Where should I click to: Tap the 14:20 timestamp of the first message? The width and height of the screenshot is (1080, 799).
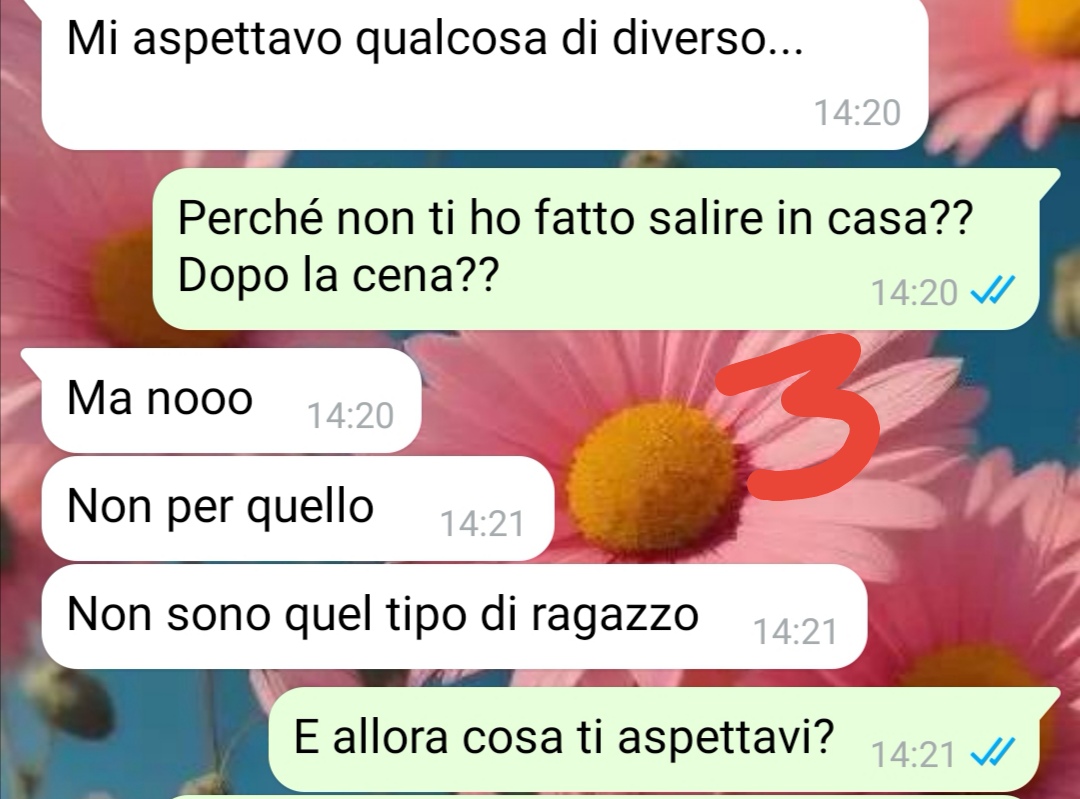click(x=858, y=112)
